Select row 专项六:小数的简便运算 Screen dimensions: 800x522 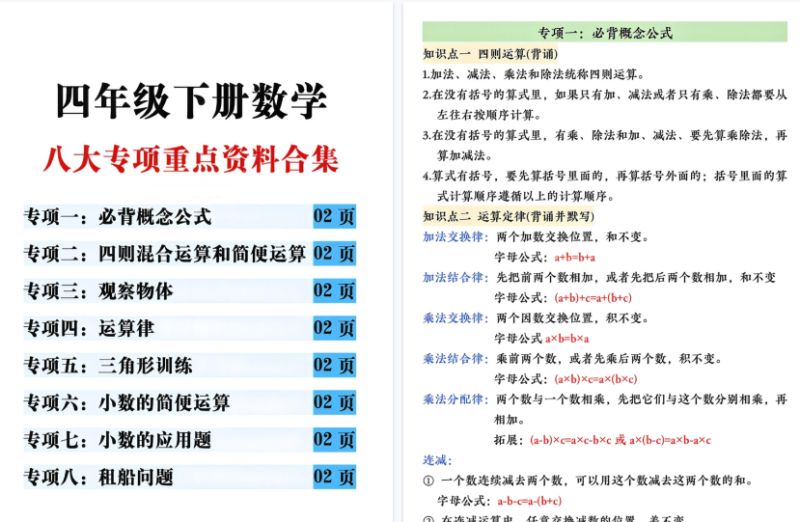coord(190,403)
